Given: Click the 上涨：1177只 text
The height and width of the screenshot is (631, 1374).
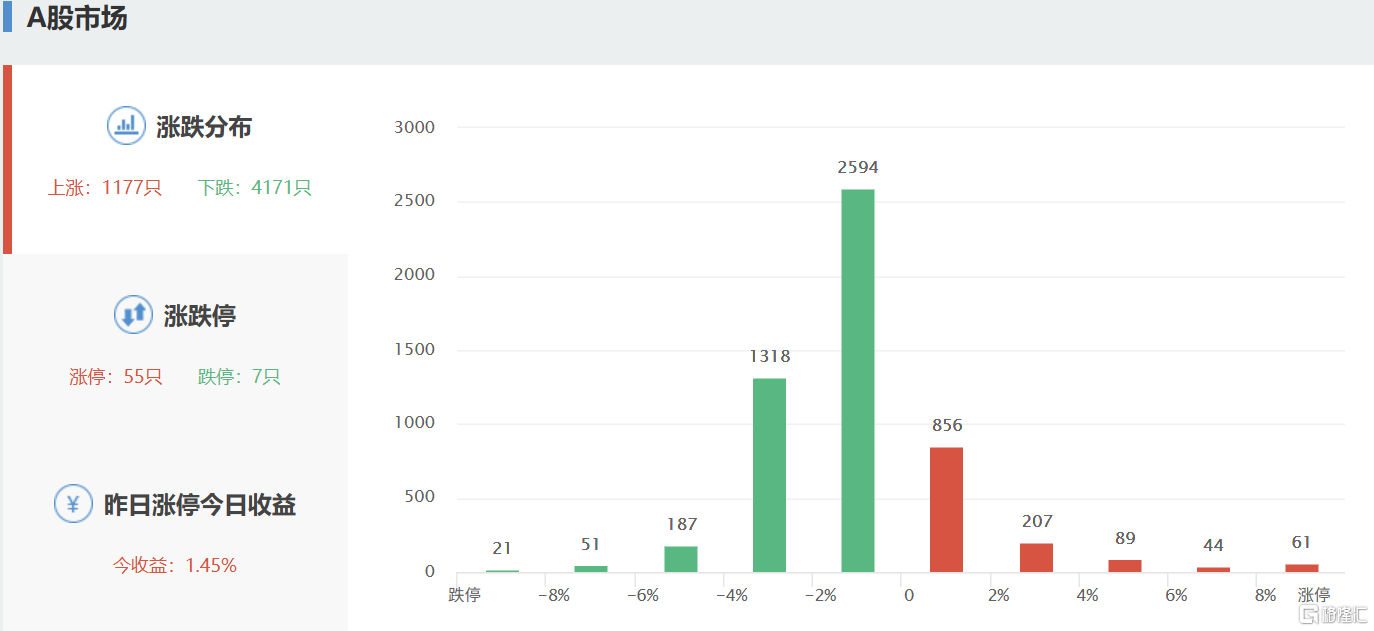Looking at the screenshot, I should pos(105,187).
